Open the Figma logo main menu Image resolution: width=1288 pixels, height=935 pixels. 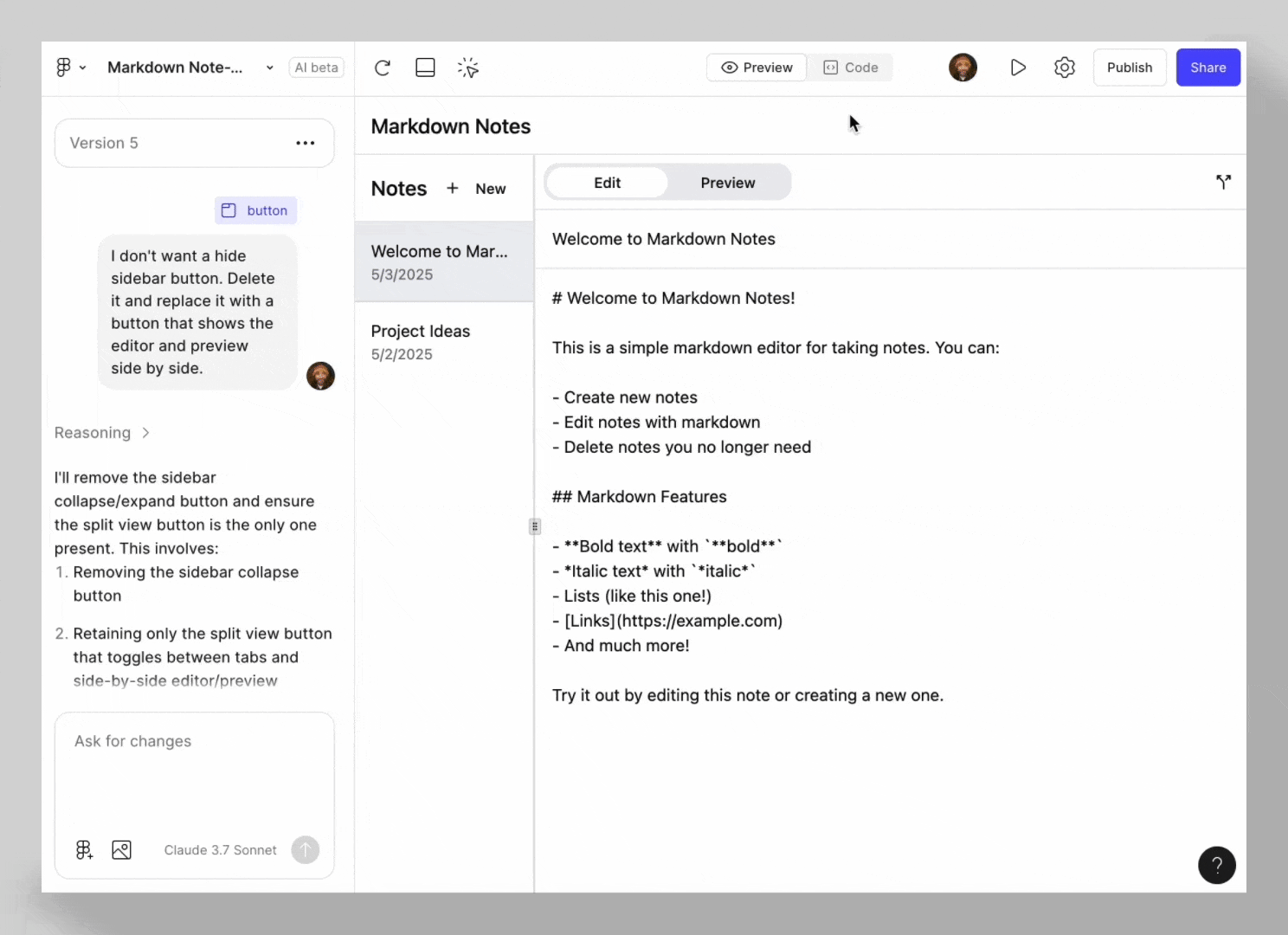point(64,68)
